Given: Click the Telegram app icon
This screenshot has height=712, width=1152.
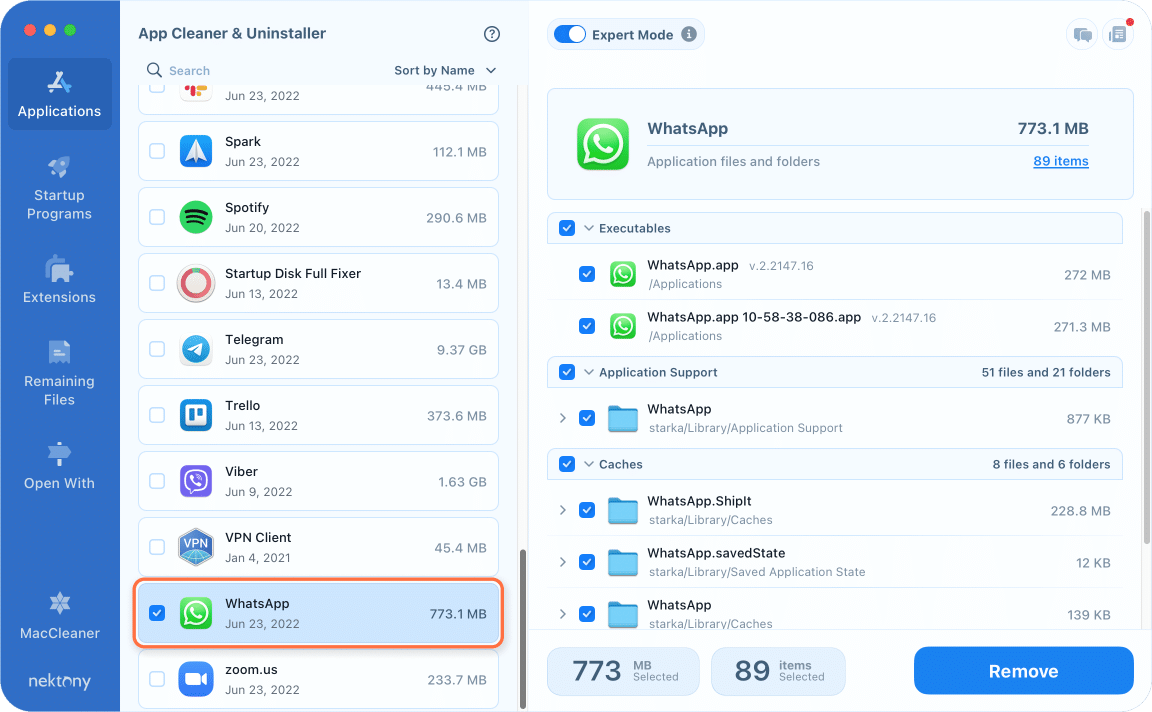Looking at the screenshot, I should [x=196, y=350].
